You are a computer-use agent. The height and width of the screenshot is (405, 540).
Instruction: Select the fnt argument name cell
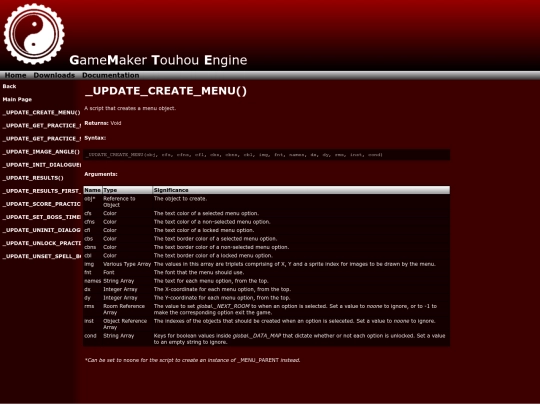coord(93,272)
